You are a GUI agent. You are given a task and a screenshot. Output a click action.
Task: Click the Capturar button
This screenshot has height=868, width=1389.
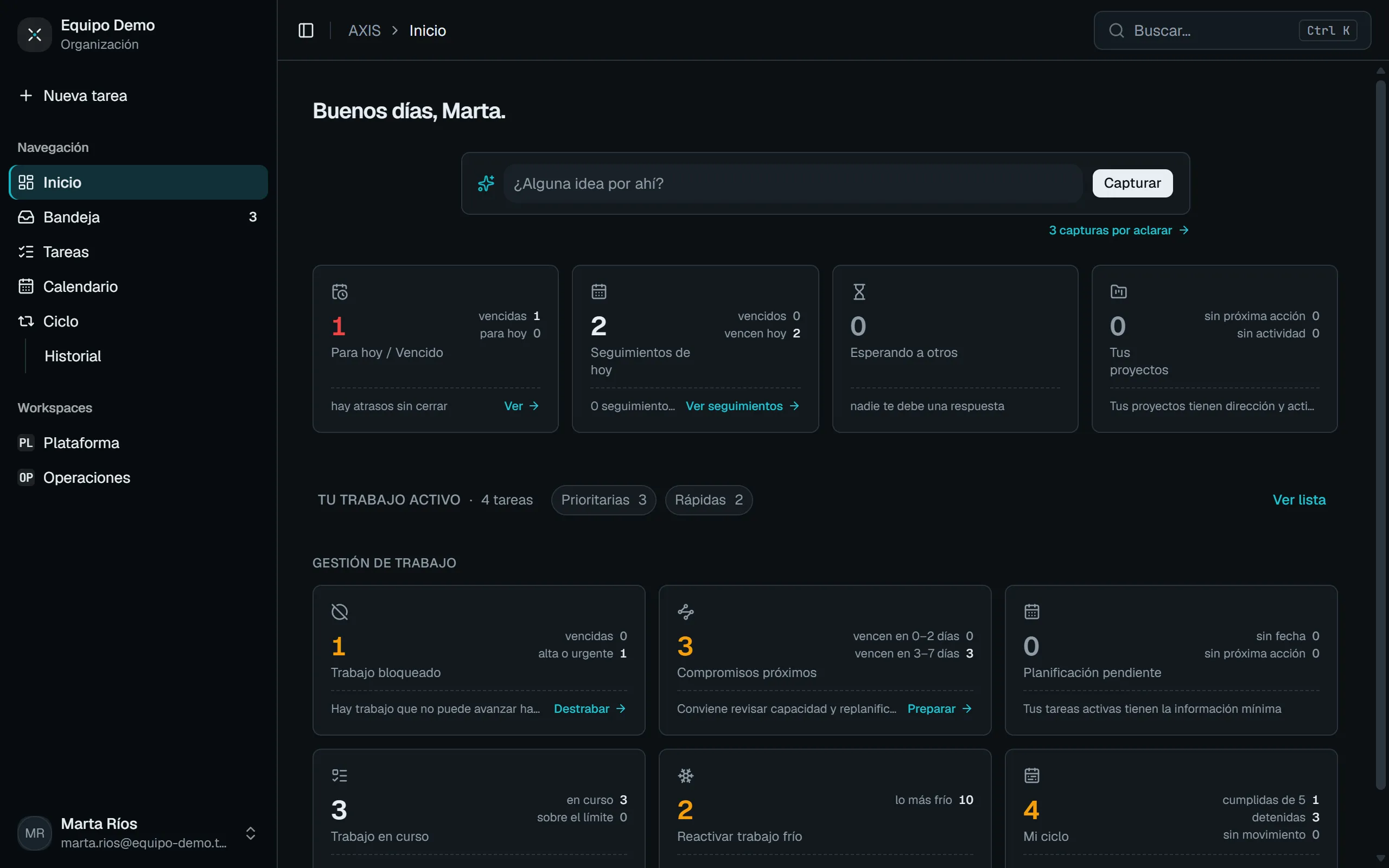[1132, 183]
